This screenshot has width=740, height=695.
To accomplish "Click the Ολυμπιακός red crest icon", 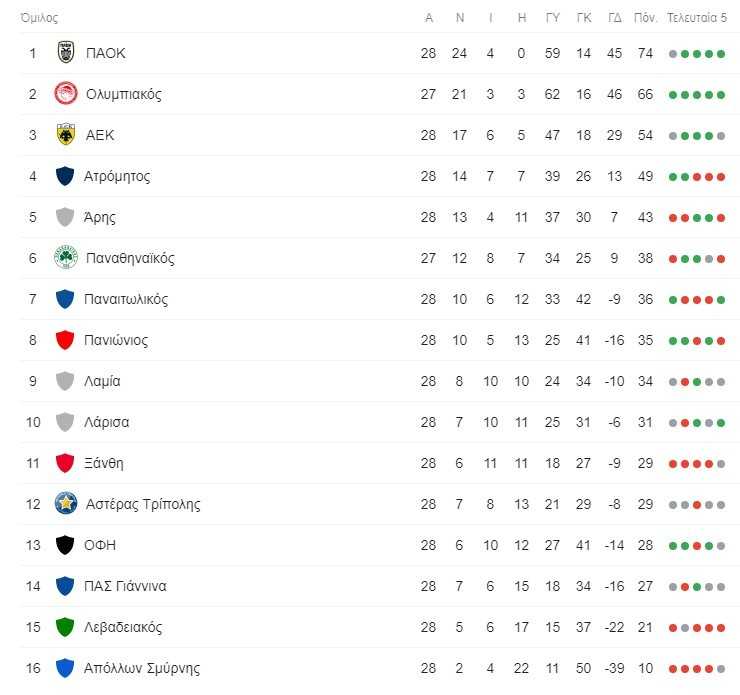I will pyautogui.click(x=66, y=93).
